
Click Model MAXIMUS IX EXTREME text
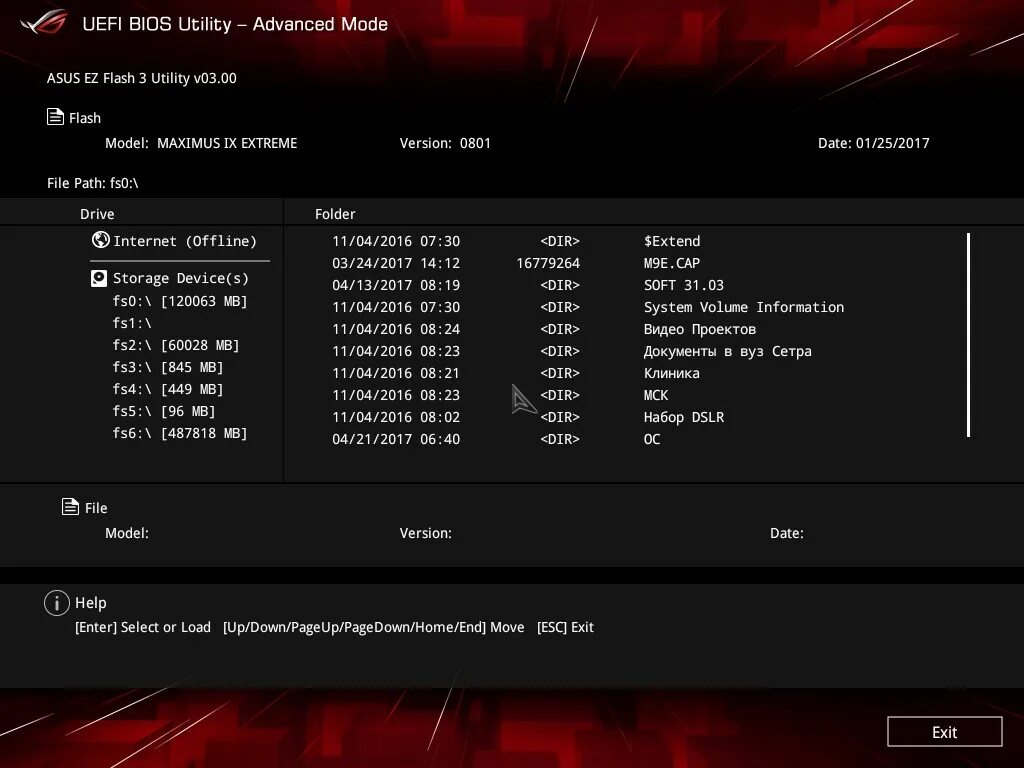201,143
